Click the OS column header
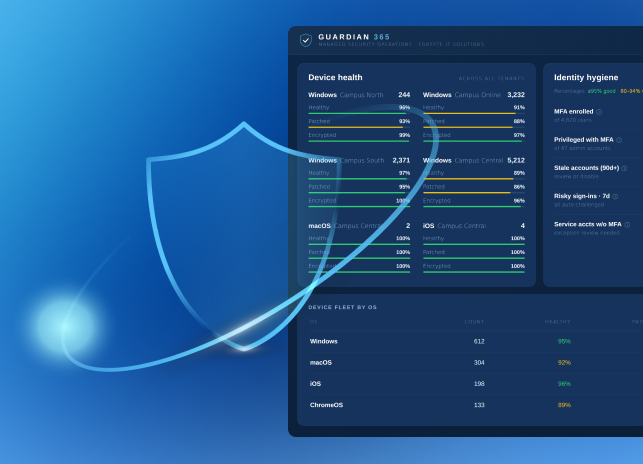The width and height of the screenshot is (643, 464). point(314,322)
